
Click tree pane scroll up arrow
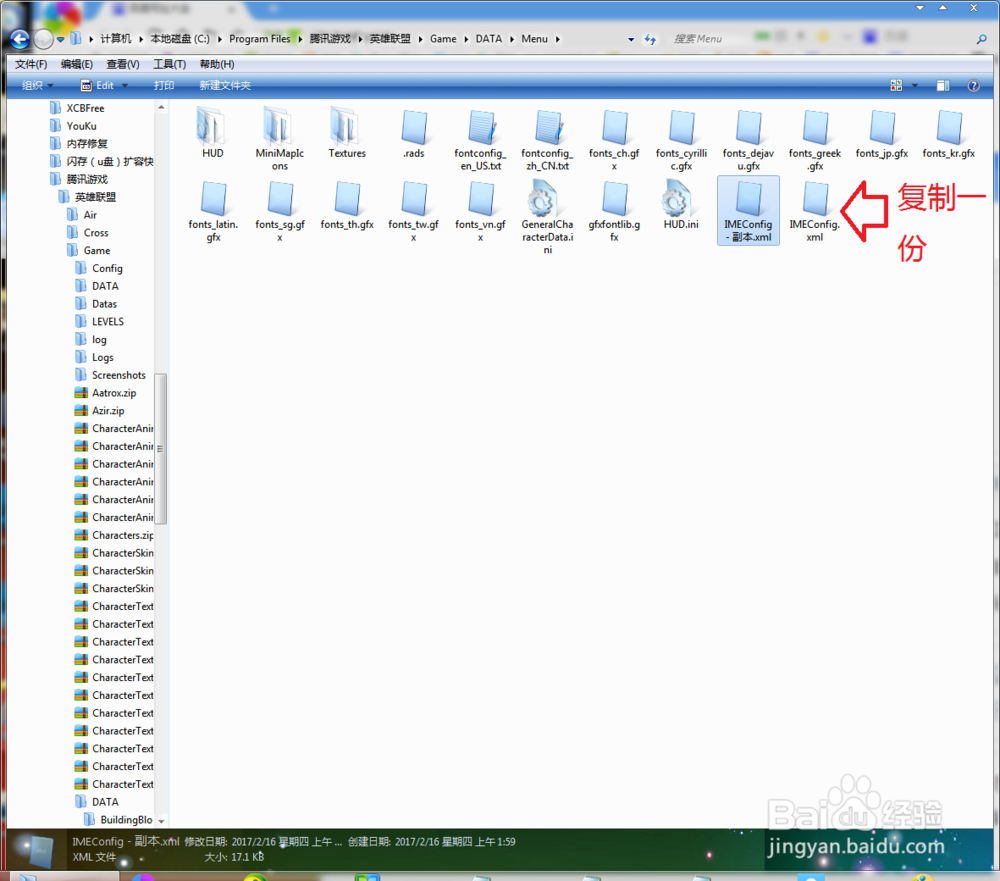(161, 107)
